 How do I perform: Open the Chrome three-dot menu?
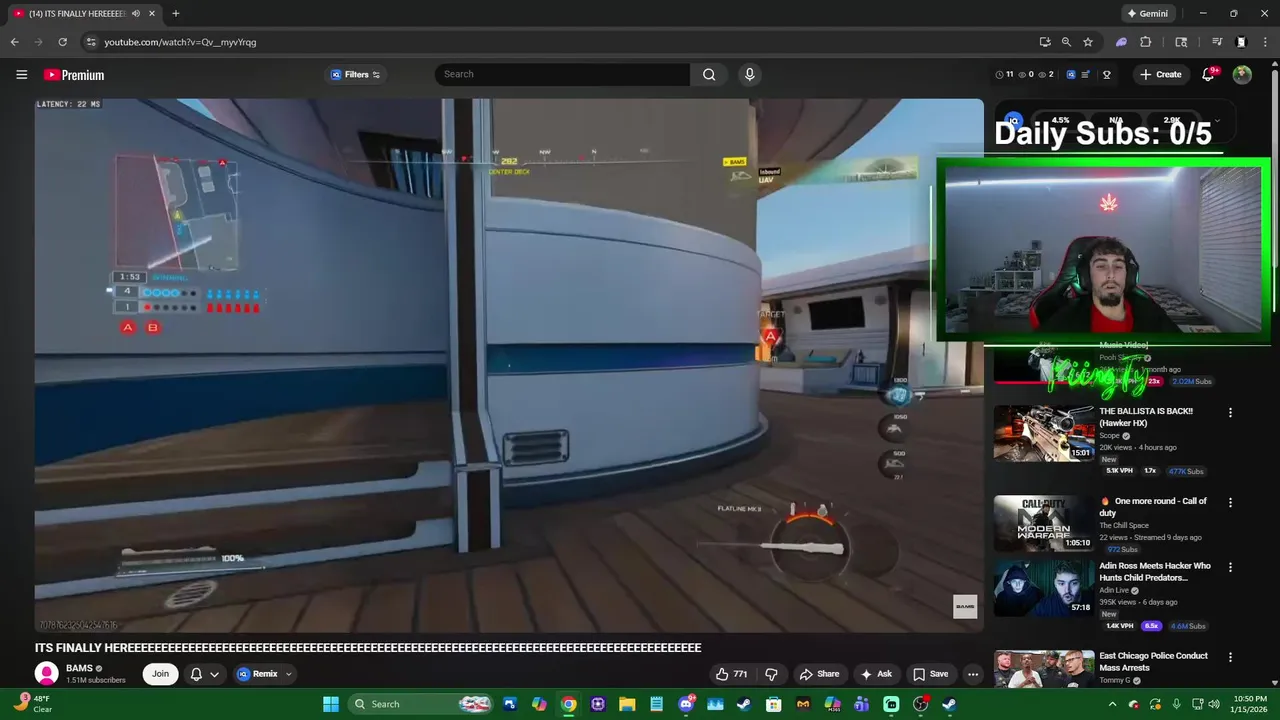pyautogui.click(x=1263, y=42)
